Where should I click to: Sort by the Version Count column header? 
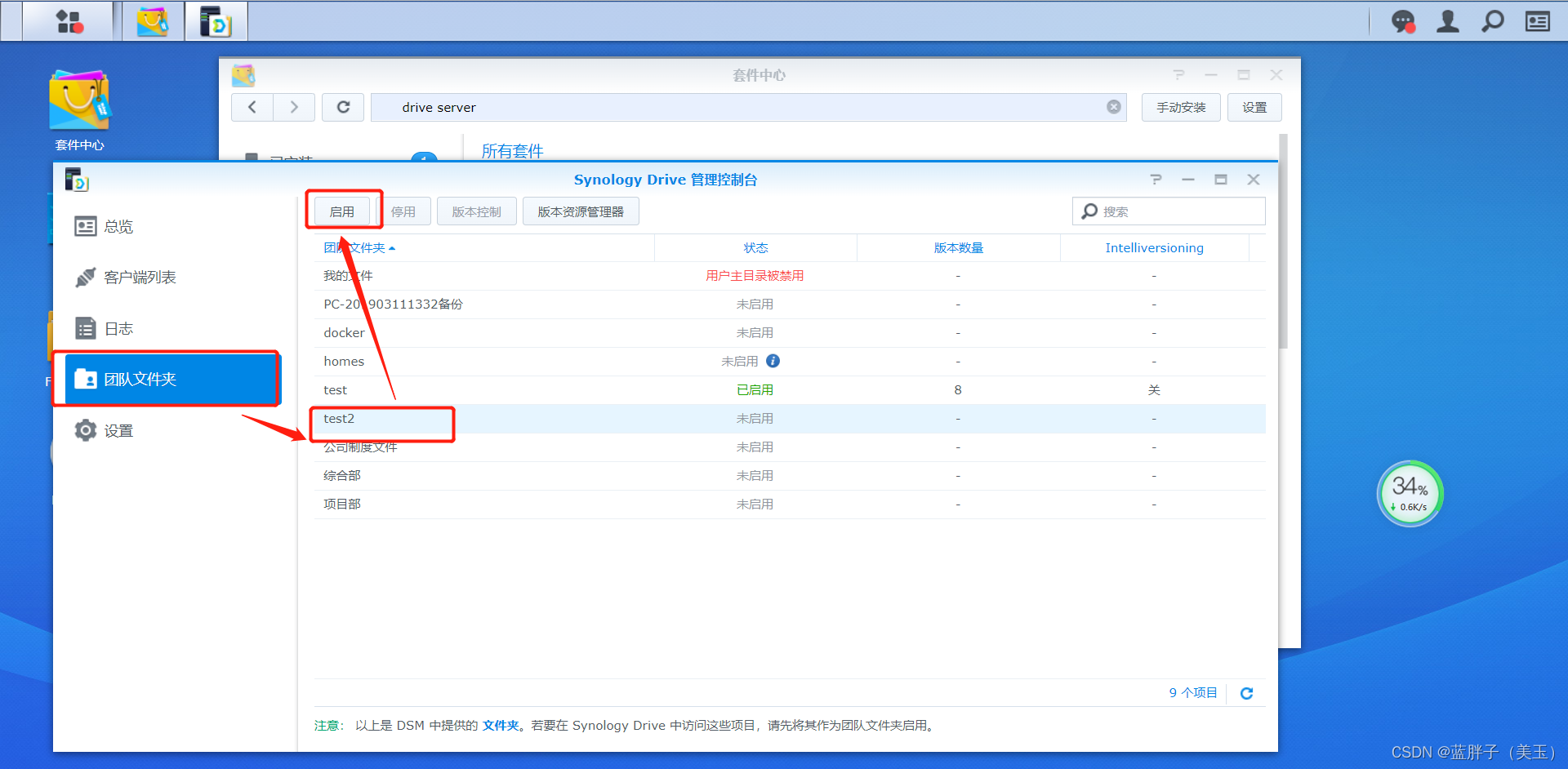pos(958,247)
